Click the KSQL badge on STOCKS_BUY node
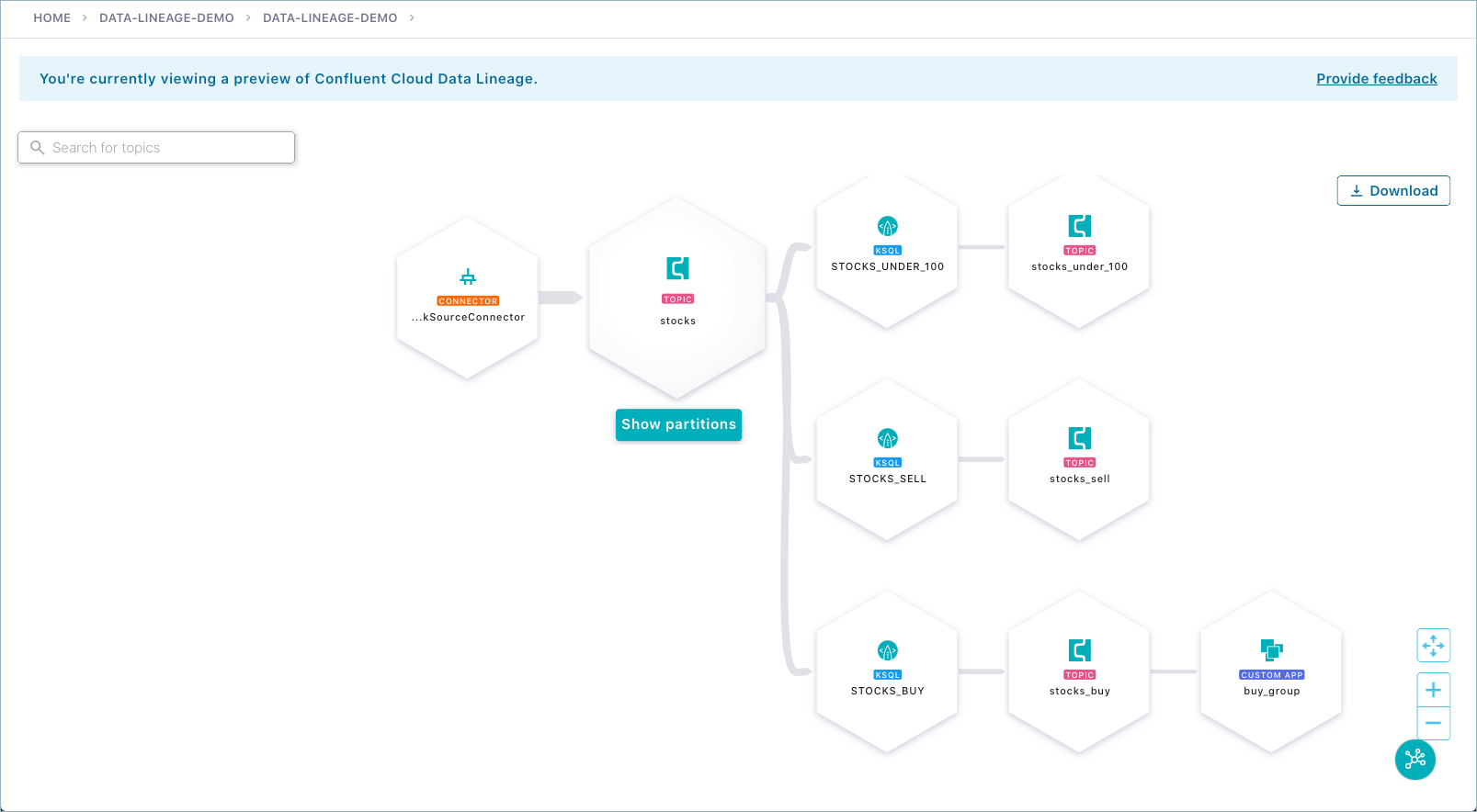 point(888,675)
